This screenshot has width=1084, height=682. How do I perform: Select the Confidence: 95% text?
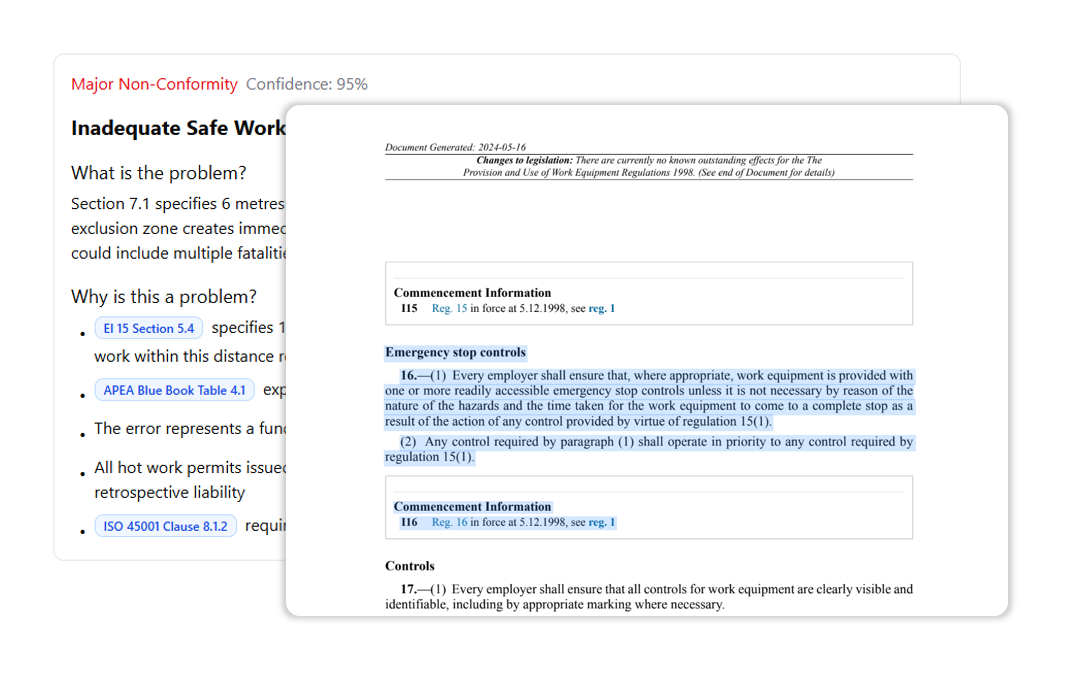(x=307, y=84)
